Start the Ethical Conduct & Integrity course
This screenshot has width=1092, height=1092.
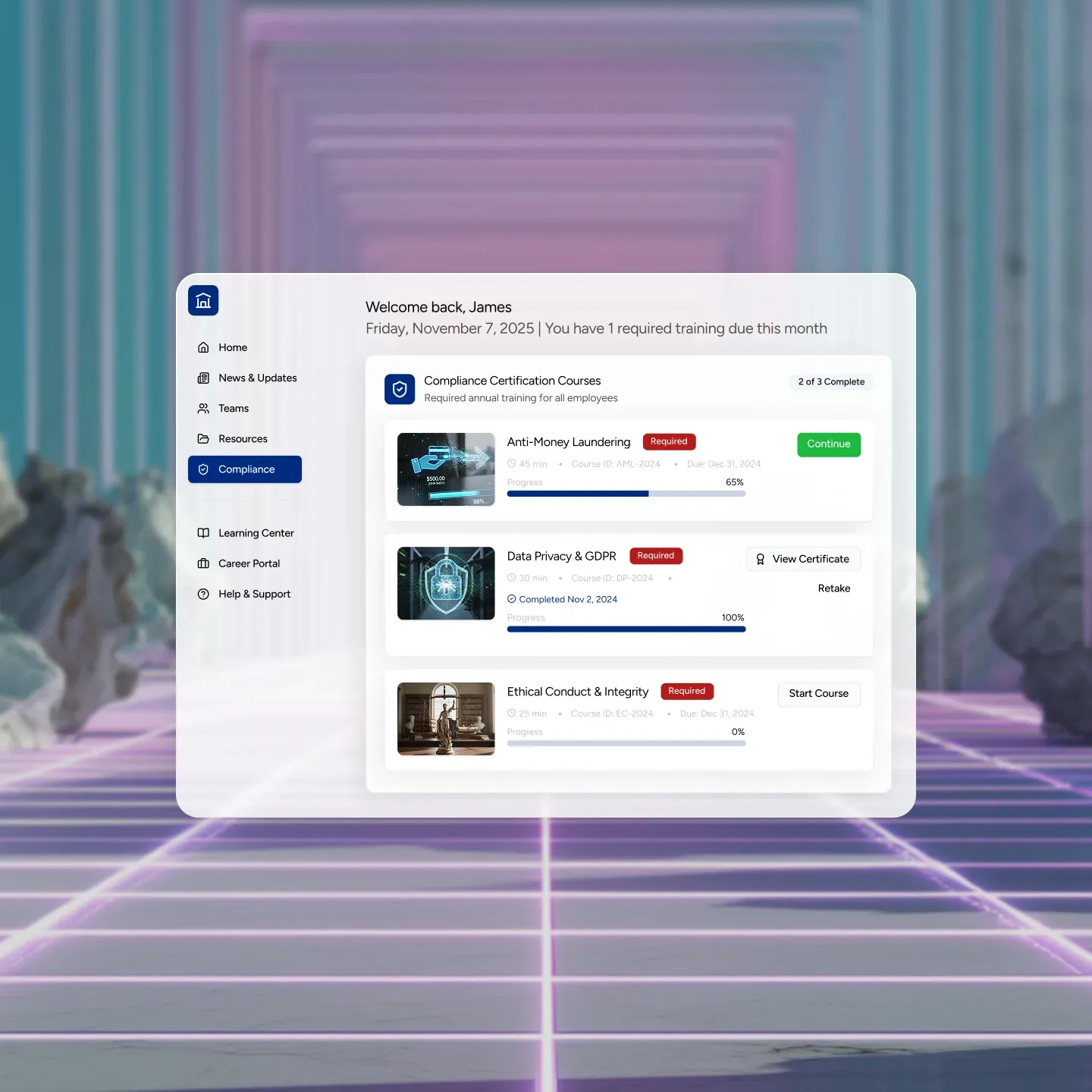click(x=818, y=694)
